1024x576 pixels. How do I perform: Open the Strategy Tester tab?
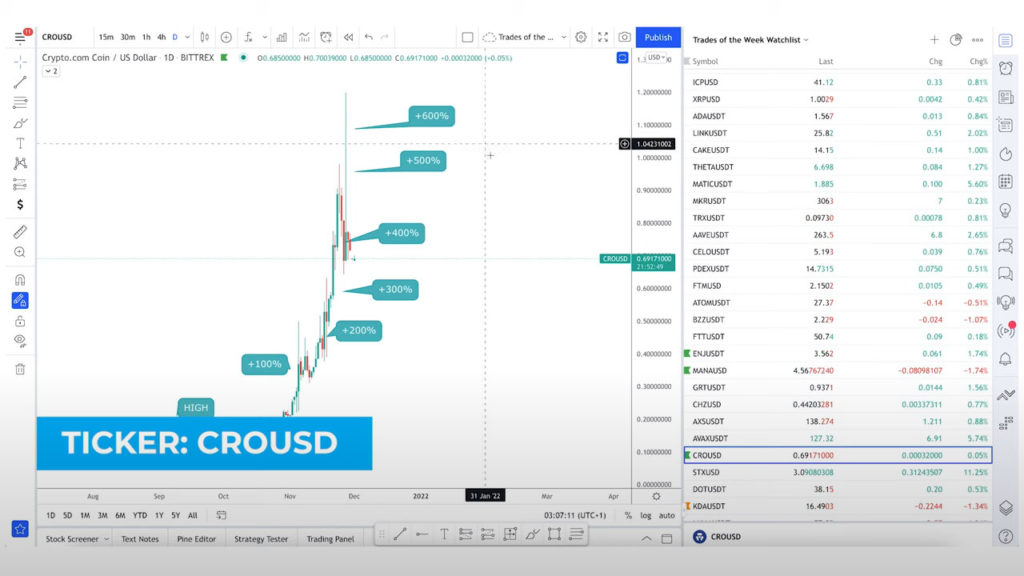pyautogui.click(x=261, y=539)
